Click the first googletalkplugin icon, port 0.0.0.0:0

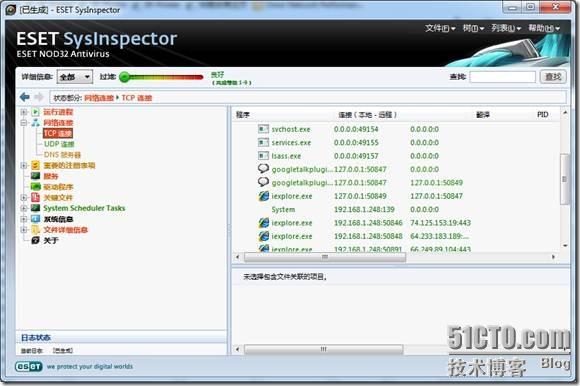click(x=263, y=169)
